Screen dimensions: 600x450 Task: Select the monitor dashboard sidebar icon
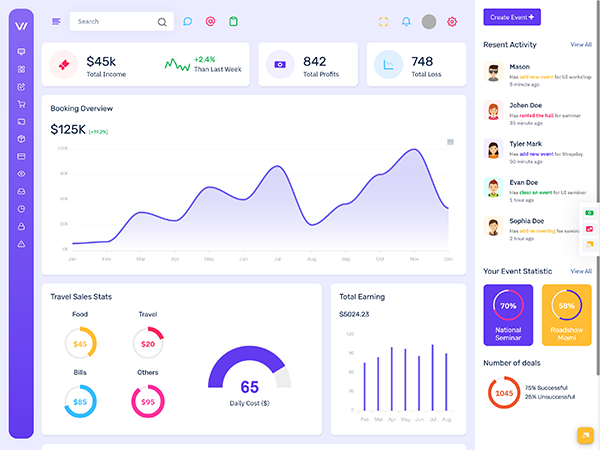21,51
